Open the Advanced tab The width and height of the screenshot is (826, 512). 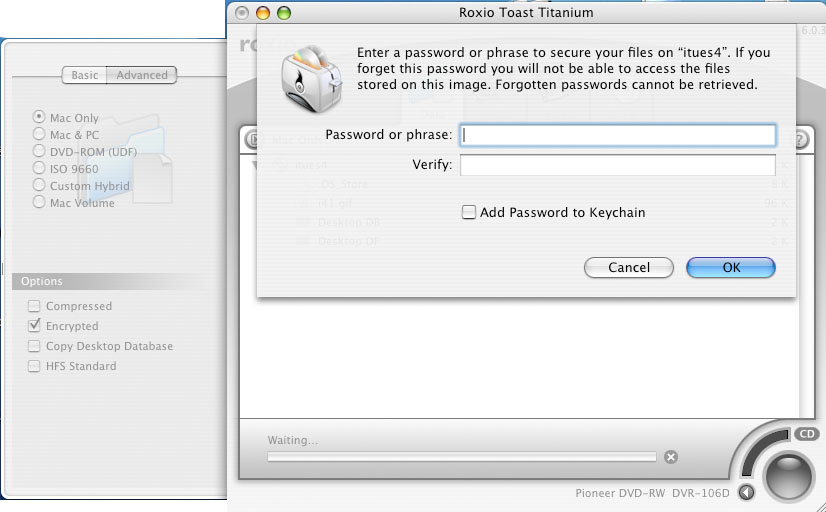click(x=142, y=75)
